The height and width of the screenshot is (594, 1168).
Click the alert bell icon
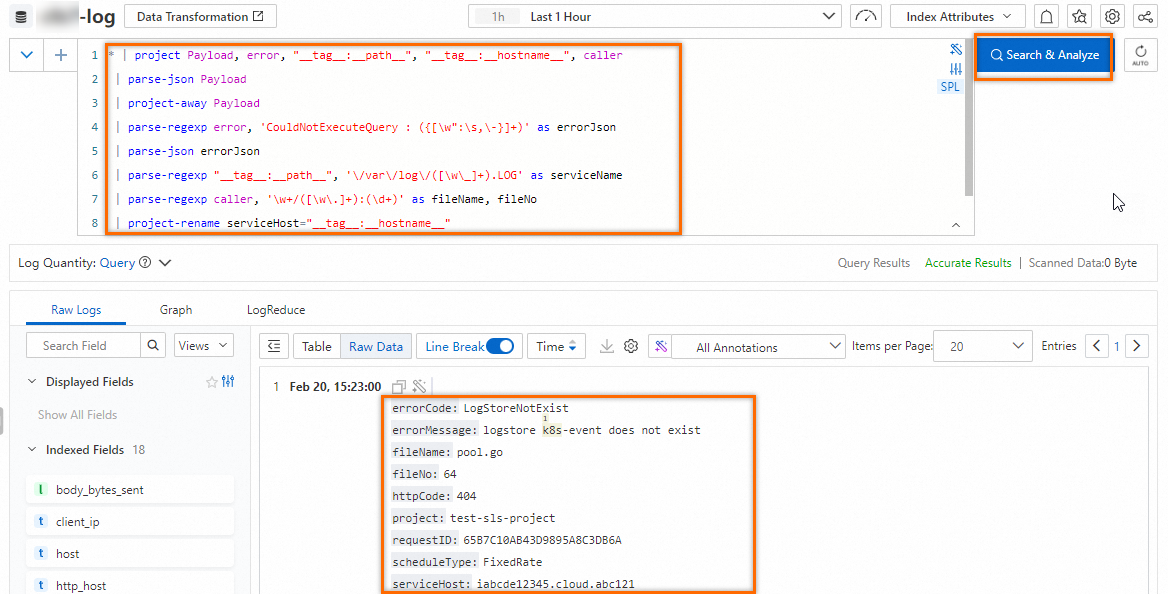click(x=1047, y=16)
